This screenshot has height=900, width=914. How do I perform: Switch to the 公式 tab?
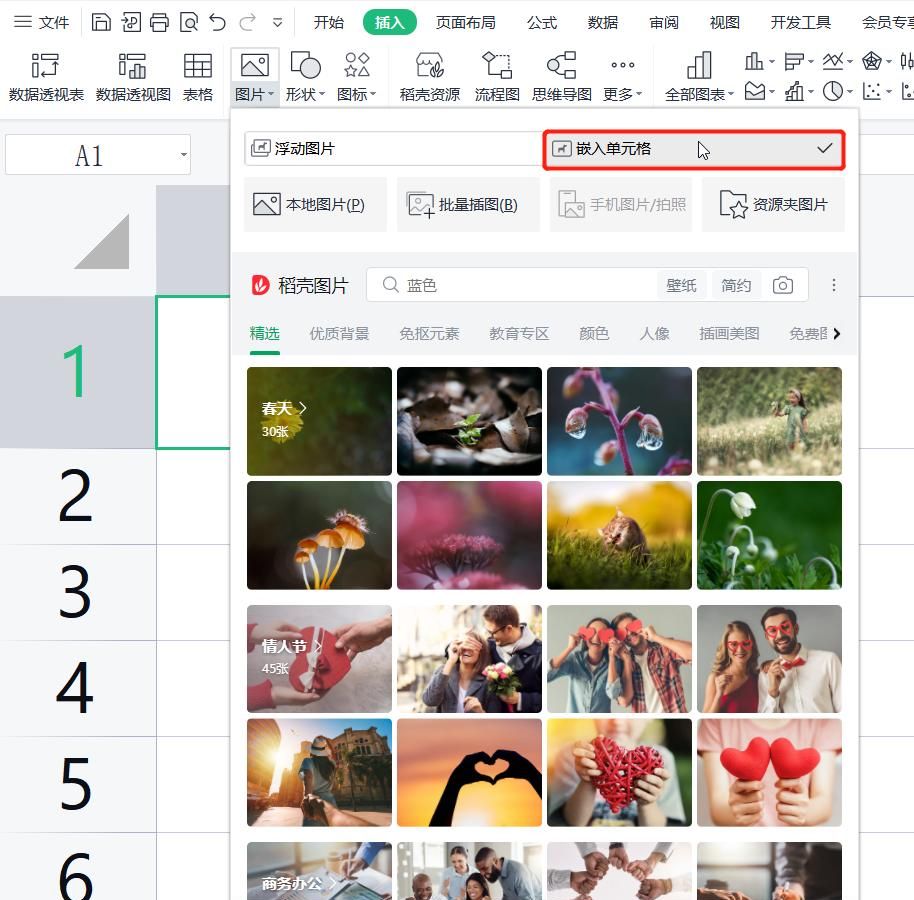(x=542, y=22)
